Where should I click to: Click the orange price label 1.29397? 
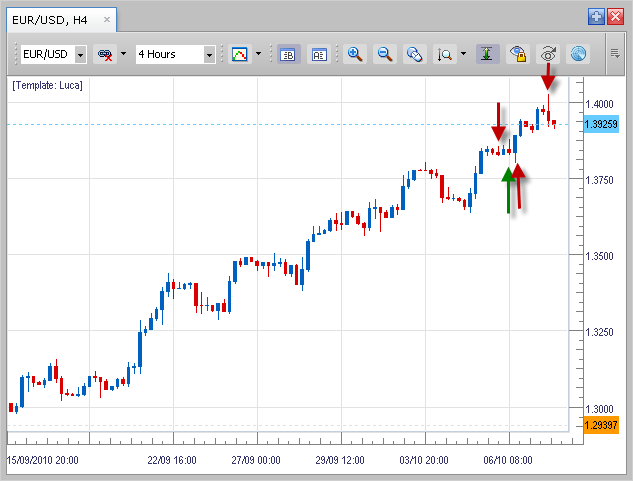[x=601, y=425]
